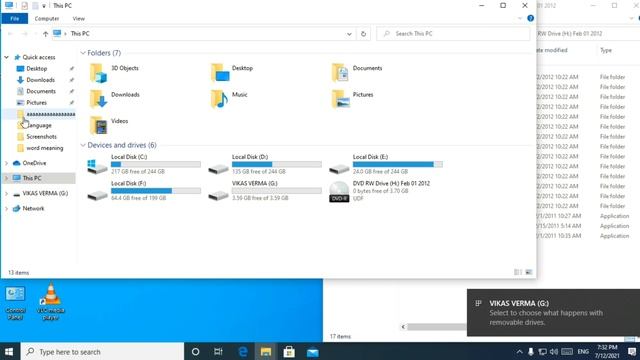
Task: Select Local Disk (F:) drive
Action: (144, 191)
